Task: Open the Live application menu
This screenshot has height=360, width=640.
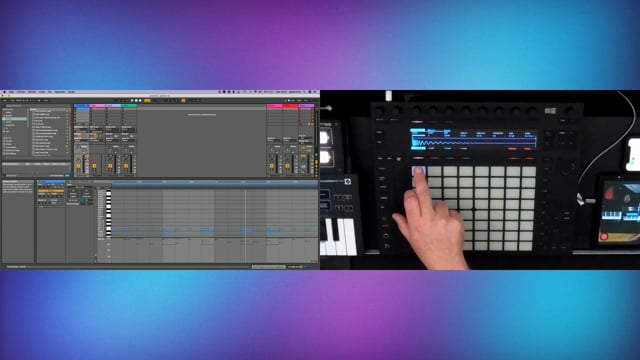Action: point(11,92)
